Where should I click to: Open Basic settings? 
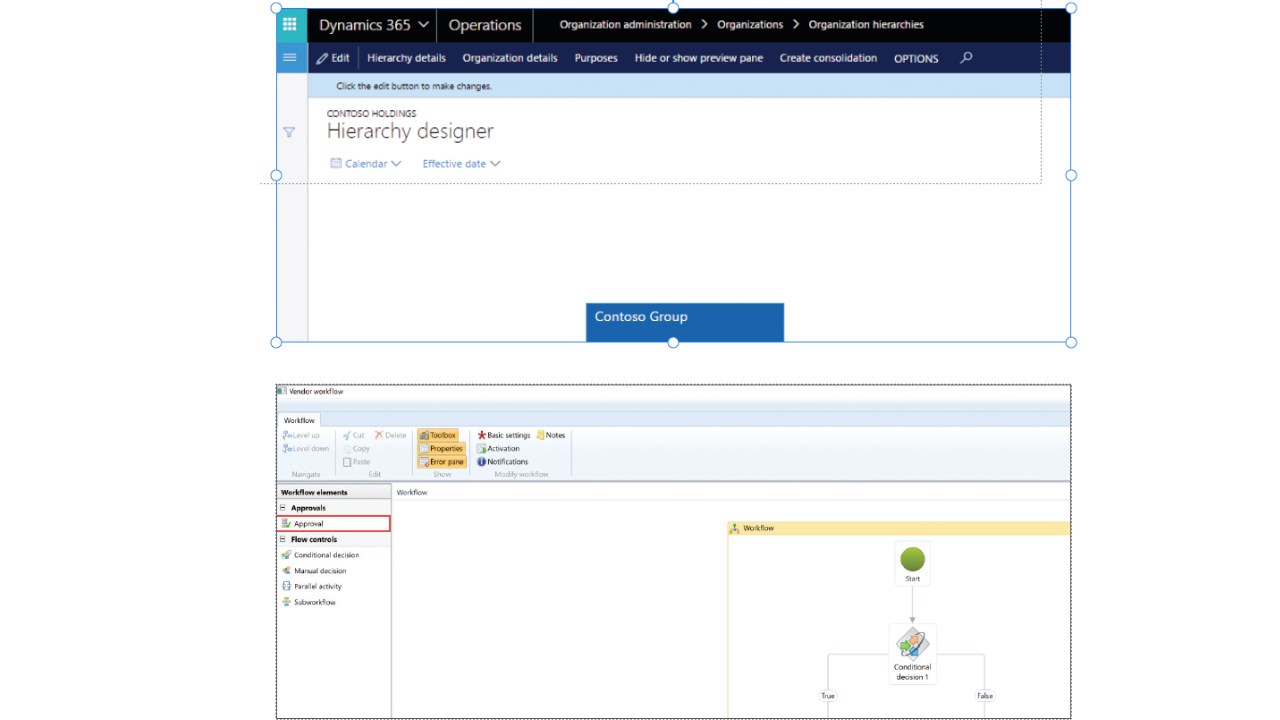[504, 435]
